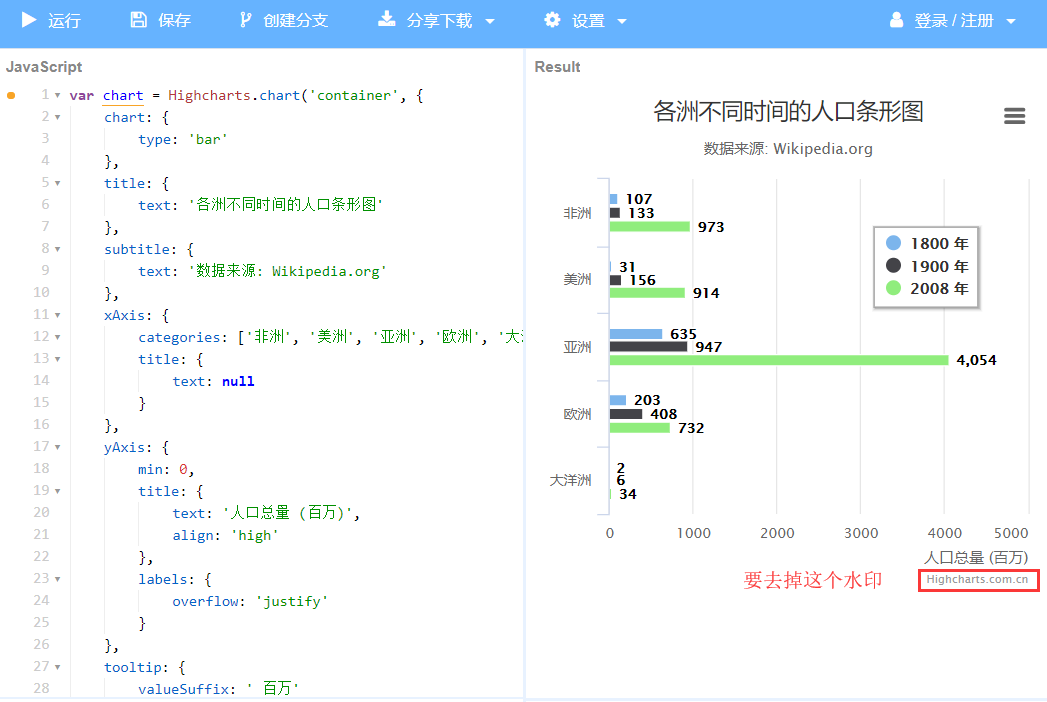Click the Americas 2008 bar labeled 914

click(x=647, y=293)
